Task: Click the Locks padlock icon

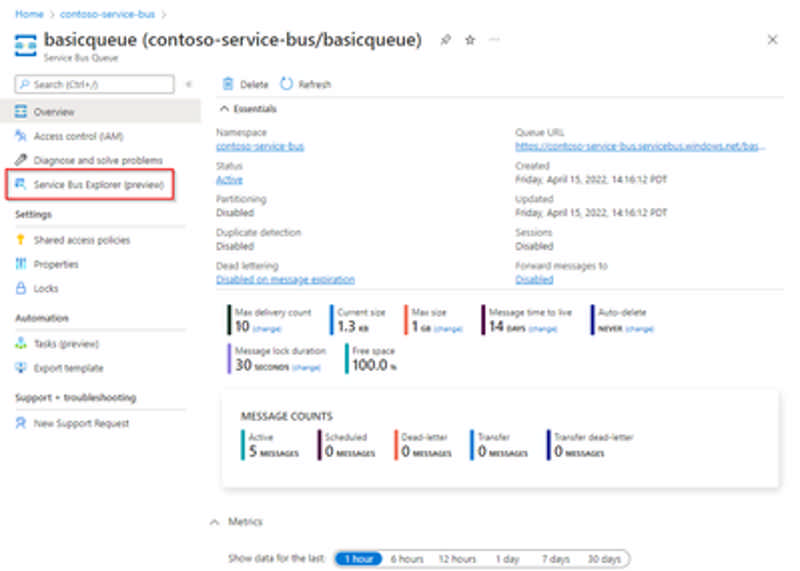Action: pos(21,288)
